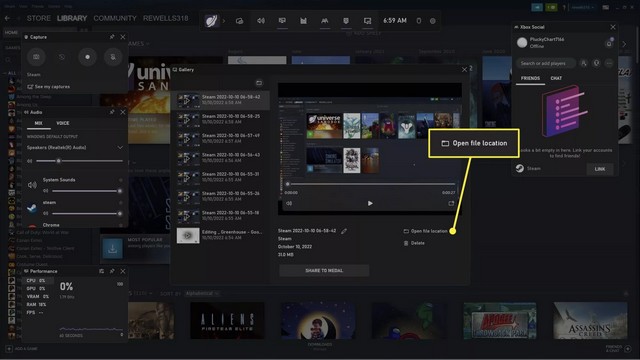Click find people icon in Xbox Social
Image resolution: width=640 pixels, height=360 pixels.
point(584,63)
